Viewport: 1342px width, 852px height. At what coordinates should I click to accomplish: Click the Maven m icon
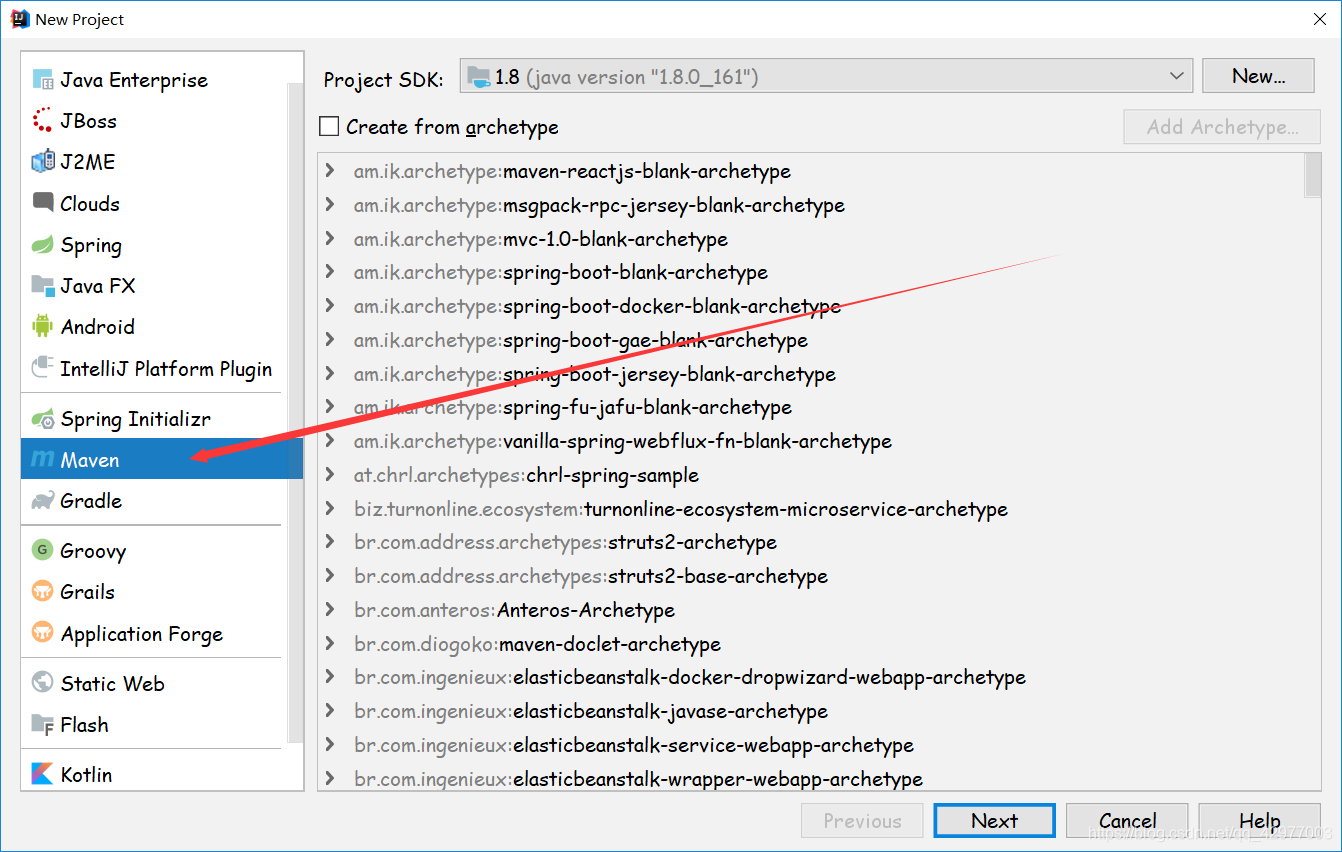pyautogui.click(x=42, y=460)
